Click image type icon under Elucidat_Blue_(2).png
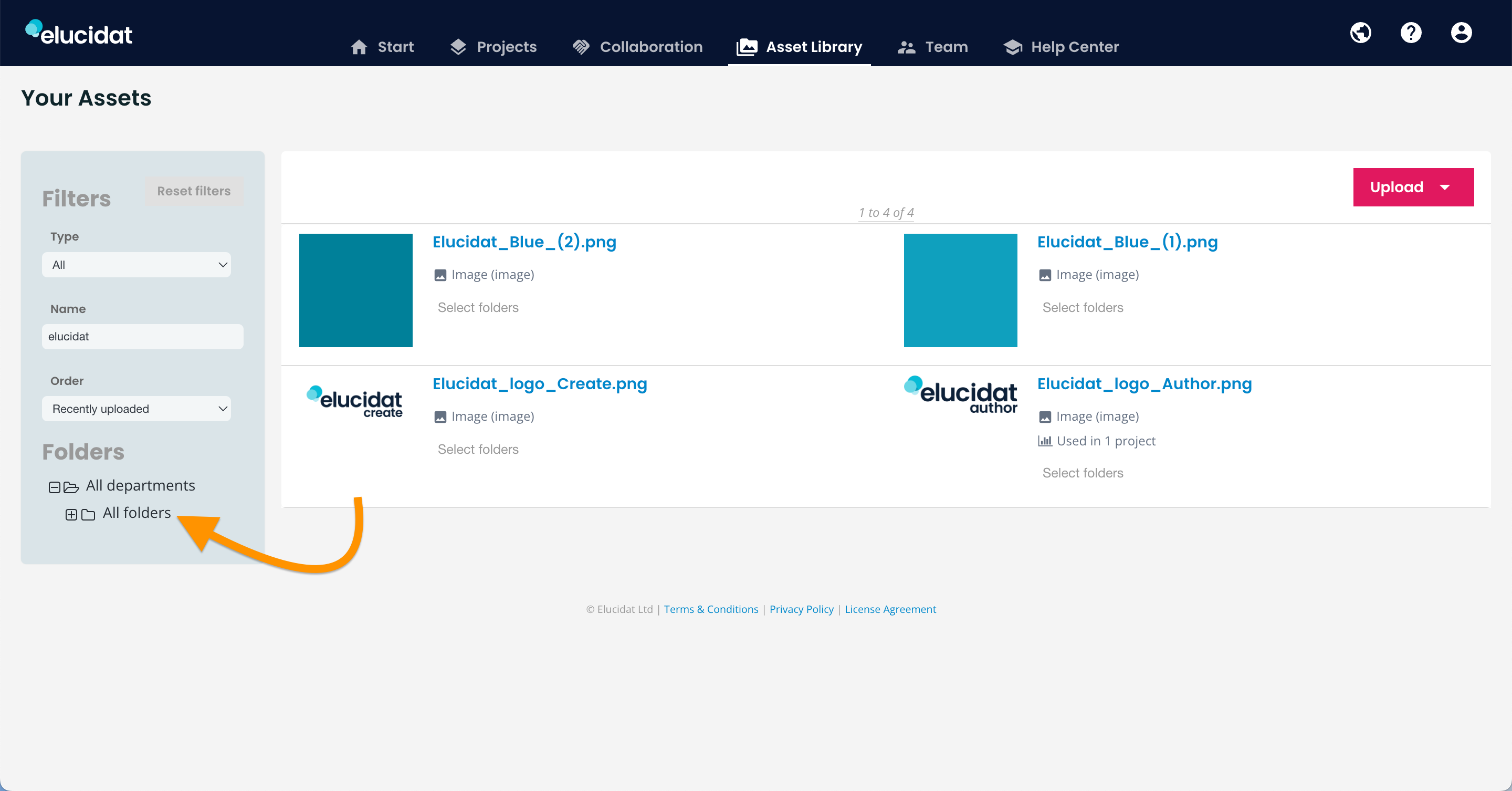 (x=440, y=275)
